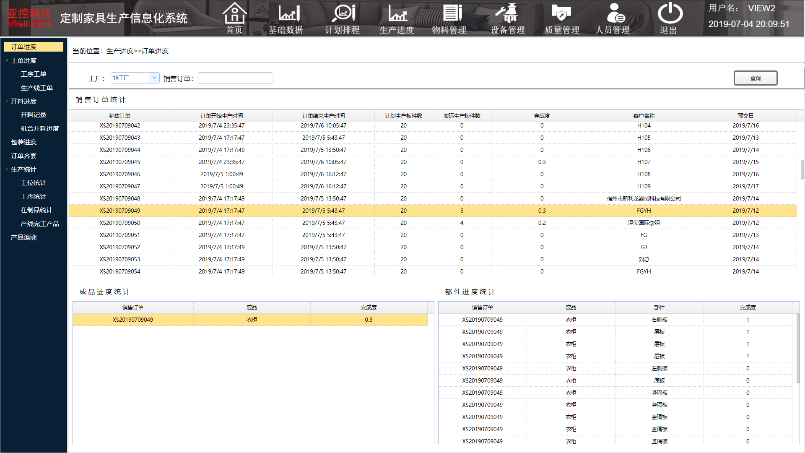Select the first row of 部件进度统计 table

pos(618,319)
